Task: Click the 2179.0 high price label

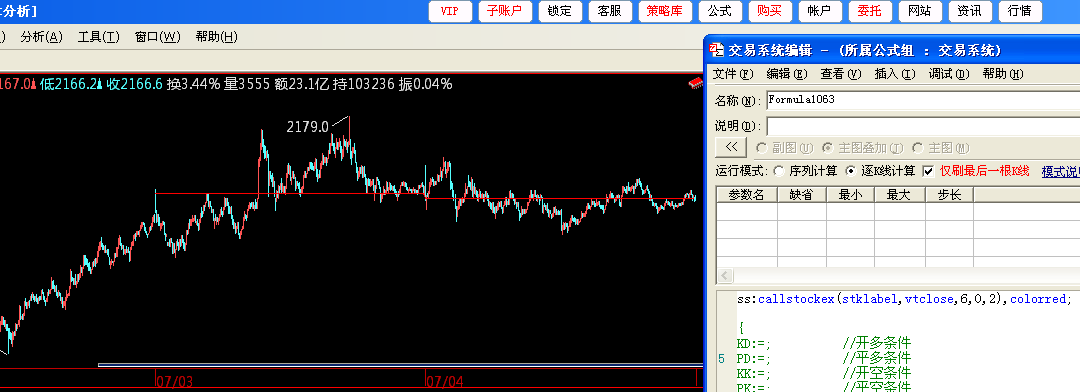Action: pyautogui.click(x=307, y=127)
